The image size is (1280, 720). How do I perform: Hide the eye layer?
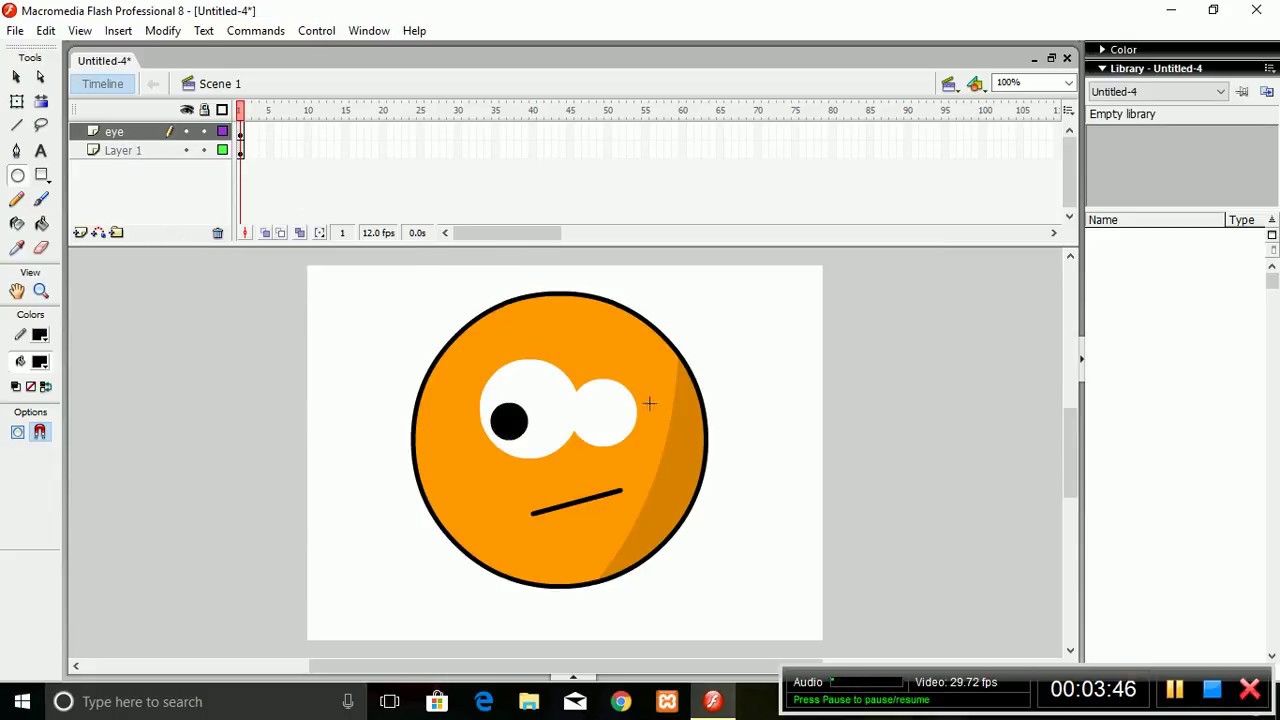pyautogui.click(x=187, y=131)
